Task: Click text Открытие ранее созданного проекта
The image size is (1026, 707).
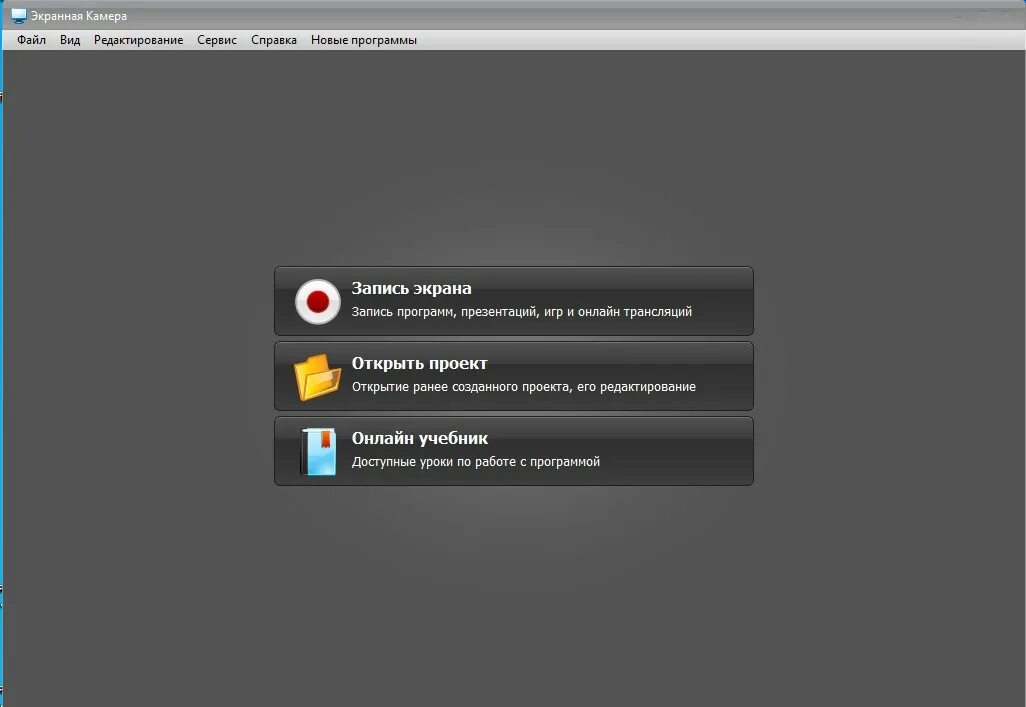Action: [x=461, y=387]
